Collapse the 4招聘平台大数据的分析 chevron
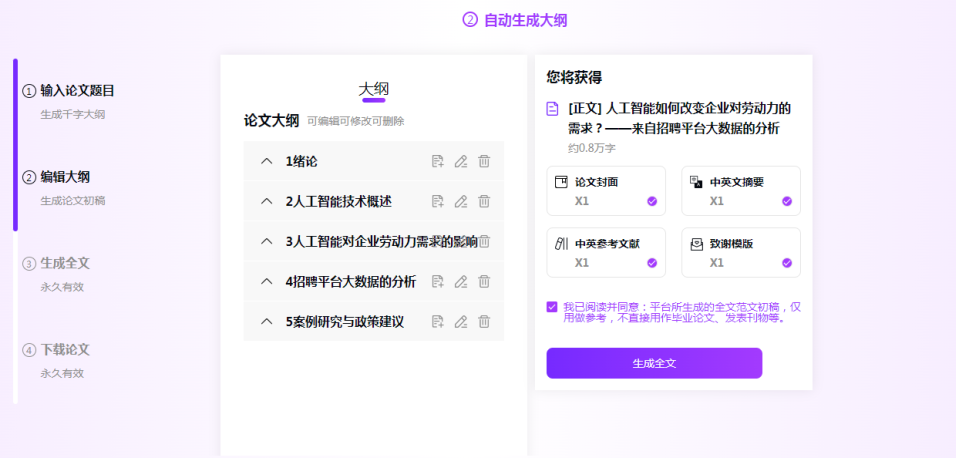Image resolution: width=956 pixels, height=458 pixels. pyautogui.click(x=266, y=281)
